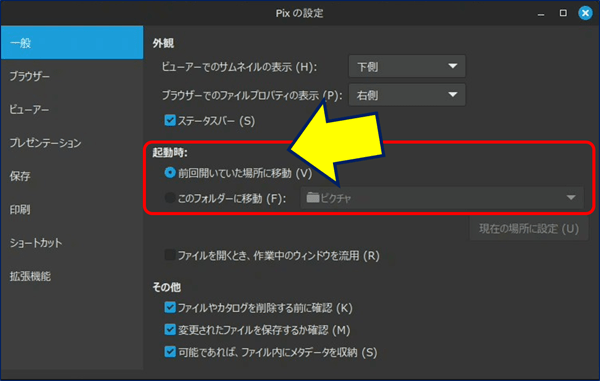The height and width of the screenshot is (381, 600).
Task: Toggle ファイルやカタログを削除する前に確認 checkbox
Action: pyautogui.click(x=170, y=307)
